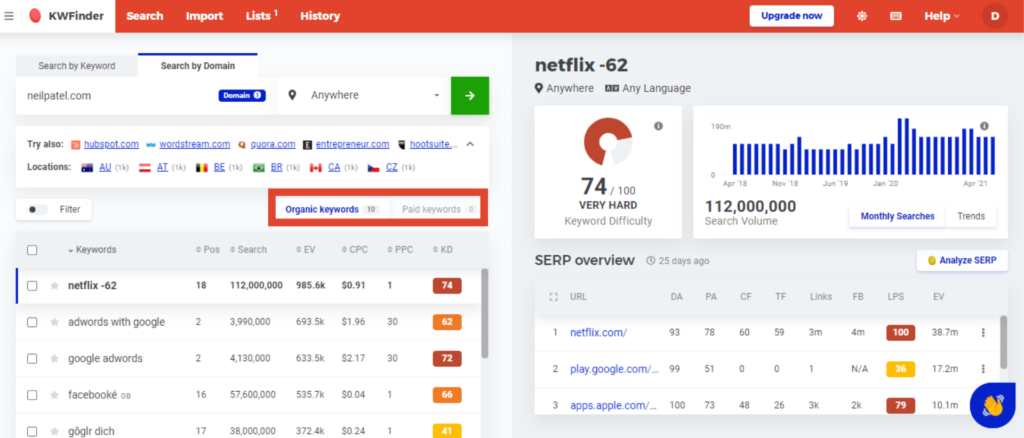
Task: Check the google adwords row checkbox
Action: pos(32,358)
